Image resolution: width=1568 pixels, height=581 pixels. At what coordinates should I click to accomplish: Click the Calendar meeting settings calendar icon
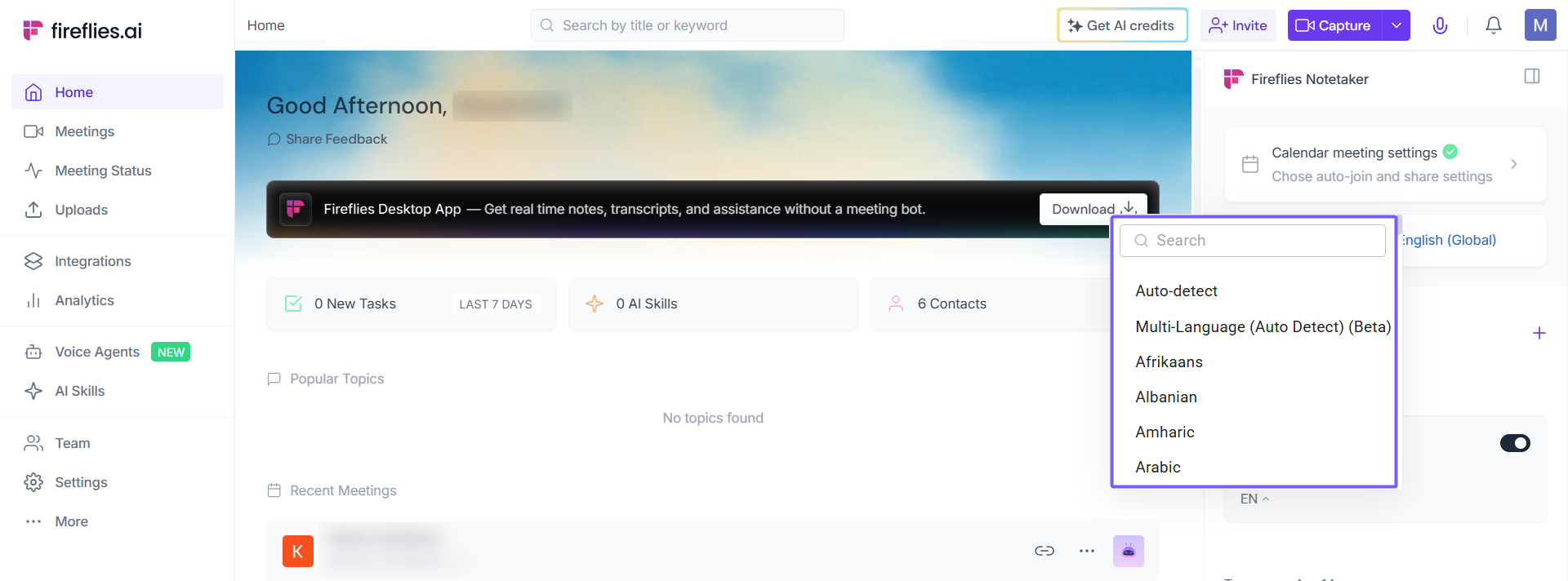pos(1250,164)
